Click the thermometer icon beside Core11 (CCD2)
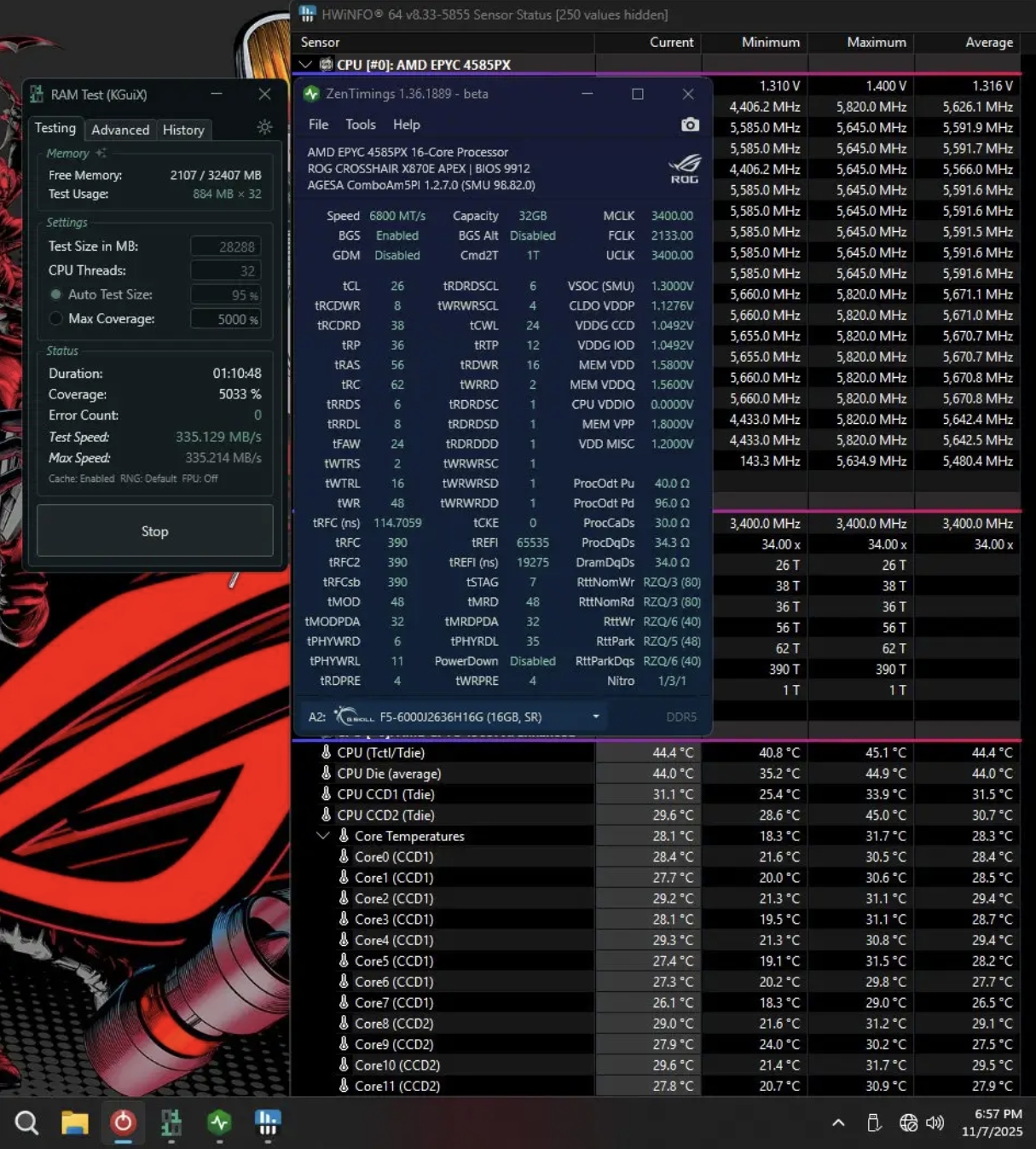This screenshot has height=1149, width=1036. 344,1086
